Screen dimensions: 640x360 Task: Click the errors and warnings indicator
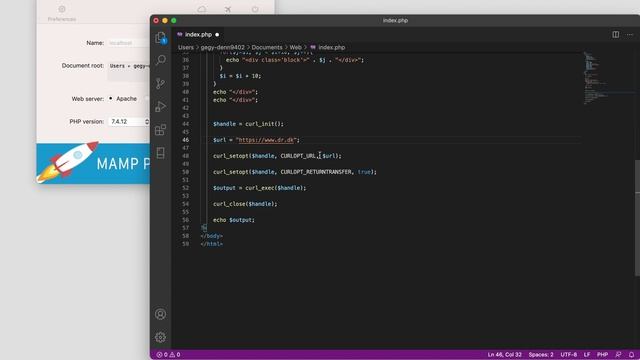169,355
